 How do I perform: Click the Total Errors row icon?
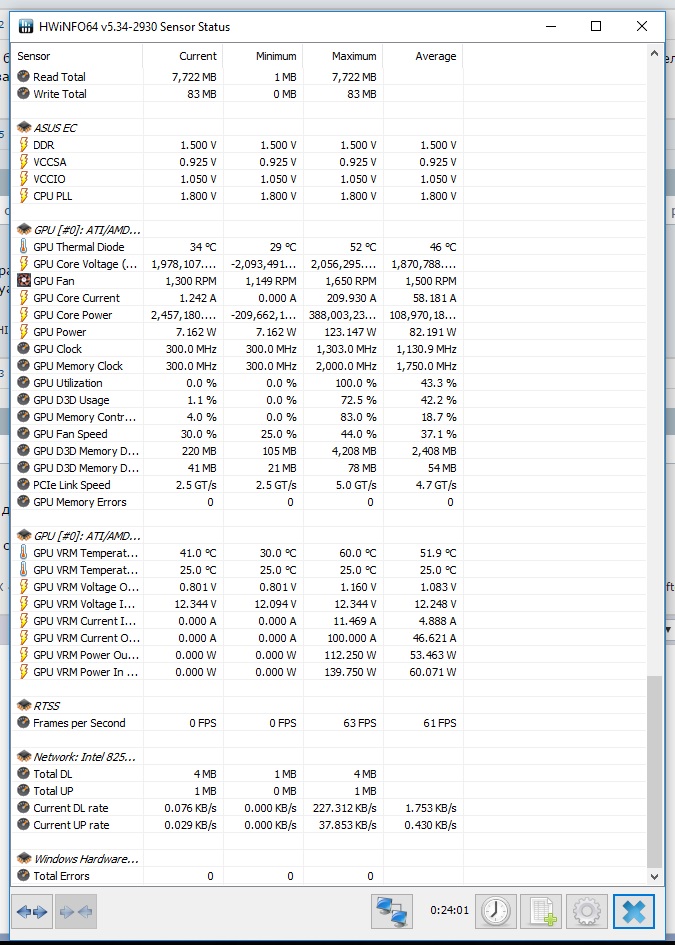[24, 875]
